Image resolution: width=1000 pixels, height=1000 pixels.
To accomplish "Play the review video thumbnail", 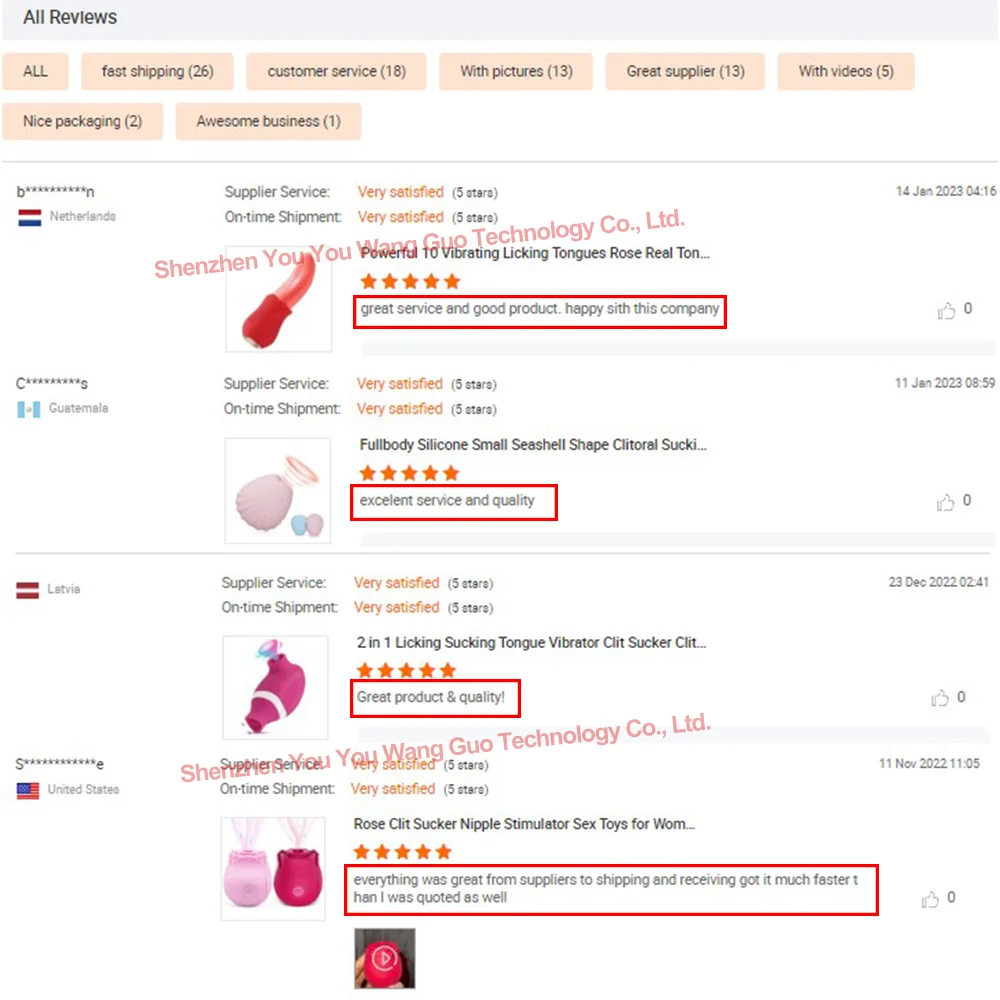I will (x=385, y=959).
